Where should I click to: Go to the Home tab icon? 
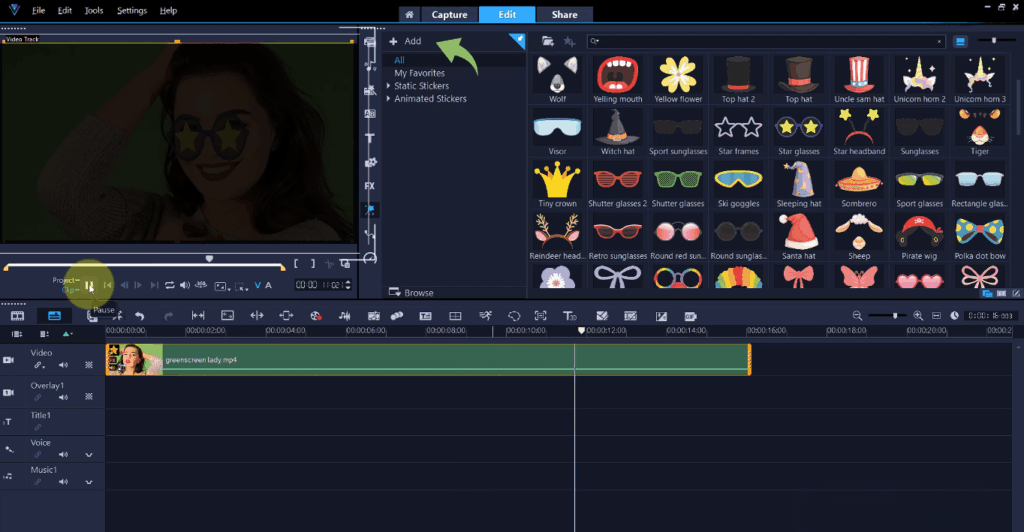pyautogui.click(x=409, y=14)
